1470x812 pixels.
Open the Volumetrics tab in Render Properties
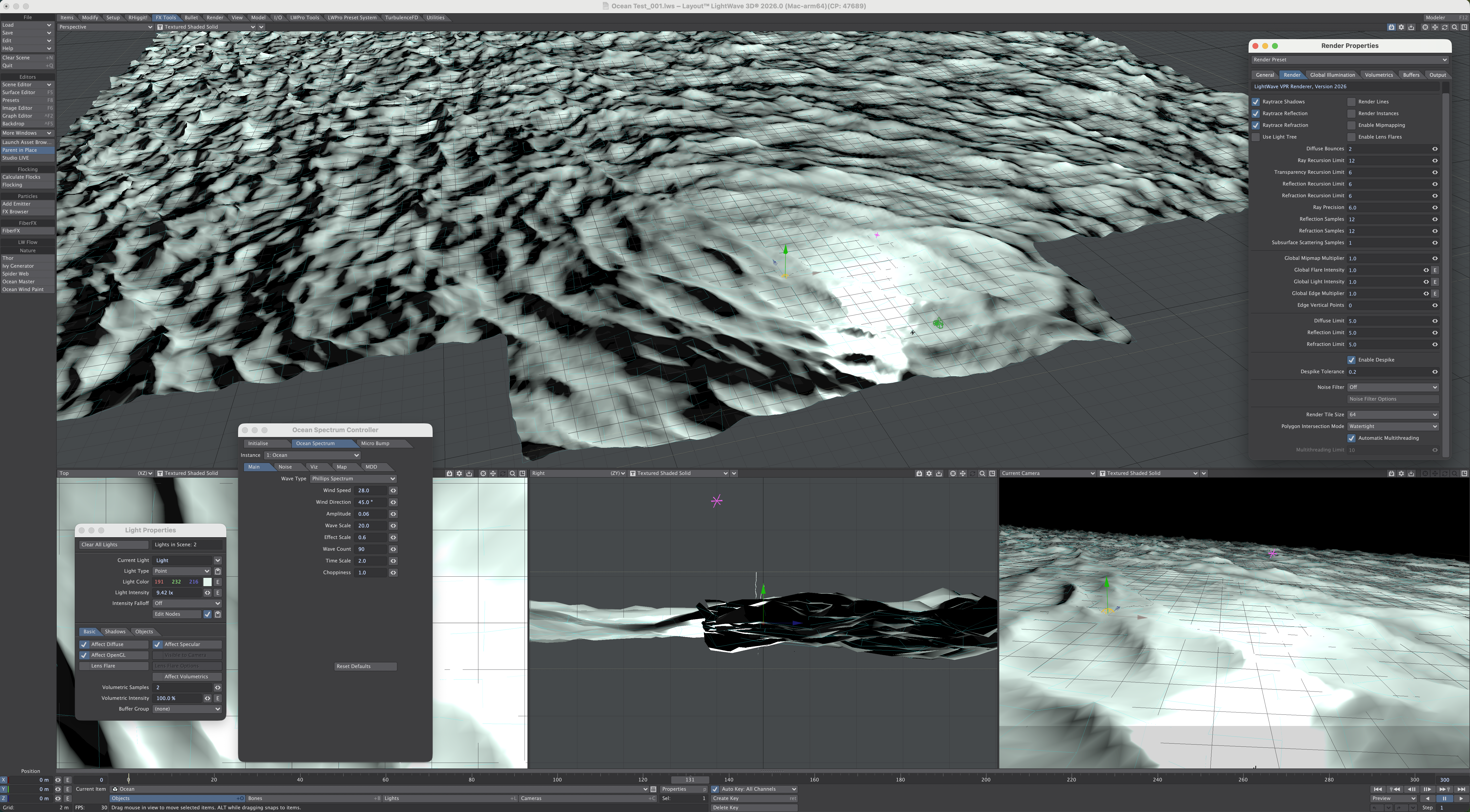pyautogui.click(x=1378, y=75)
